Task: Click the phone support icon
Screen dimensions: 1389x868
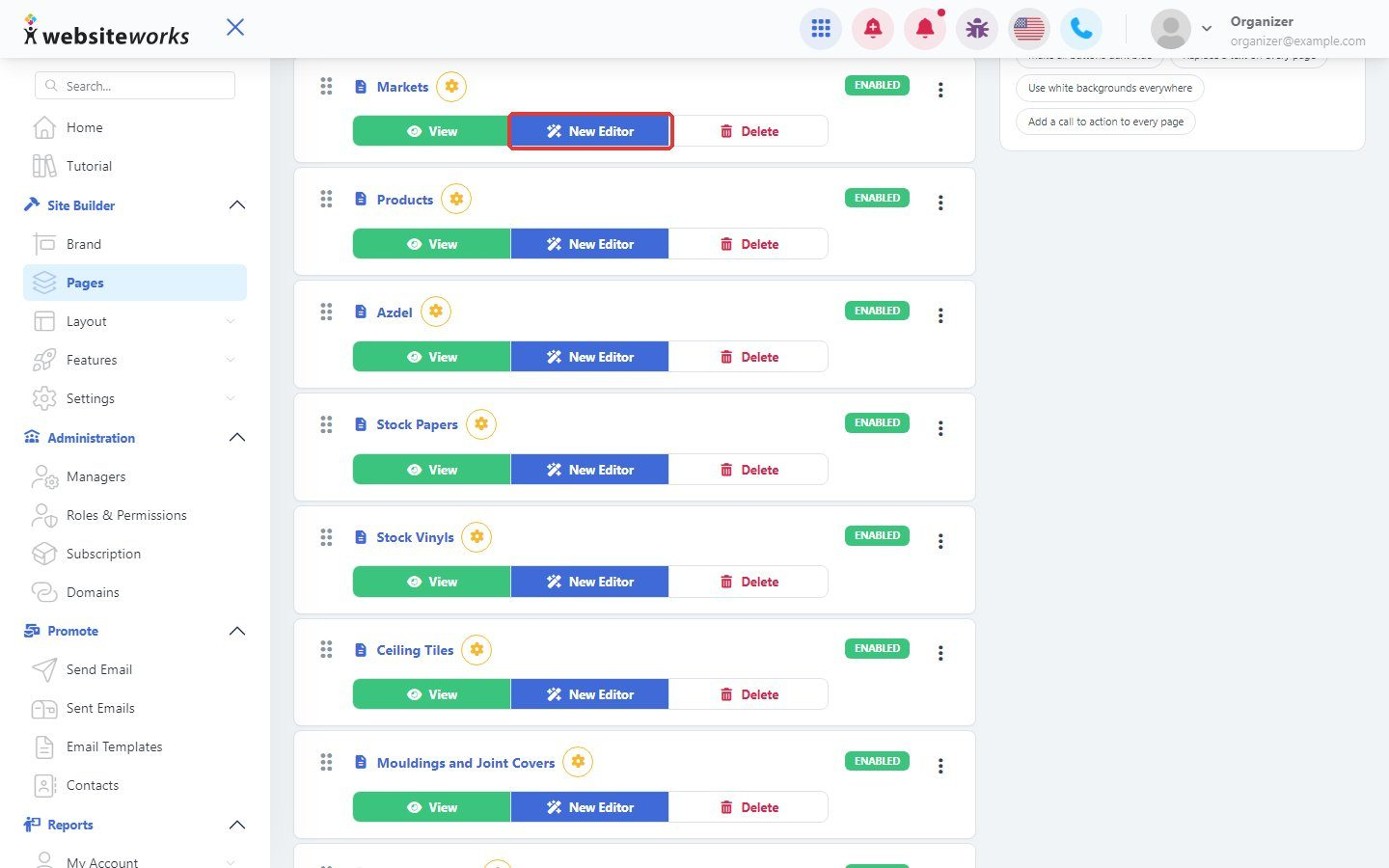Action: 1081,29
